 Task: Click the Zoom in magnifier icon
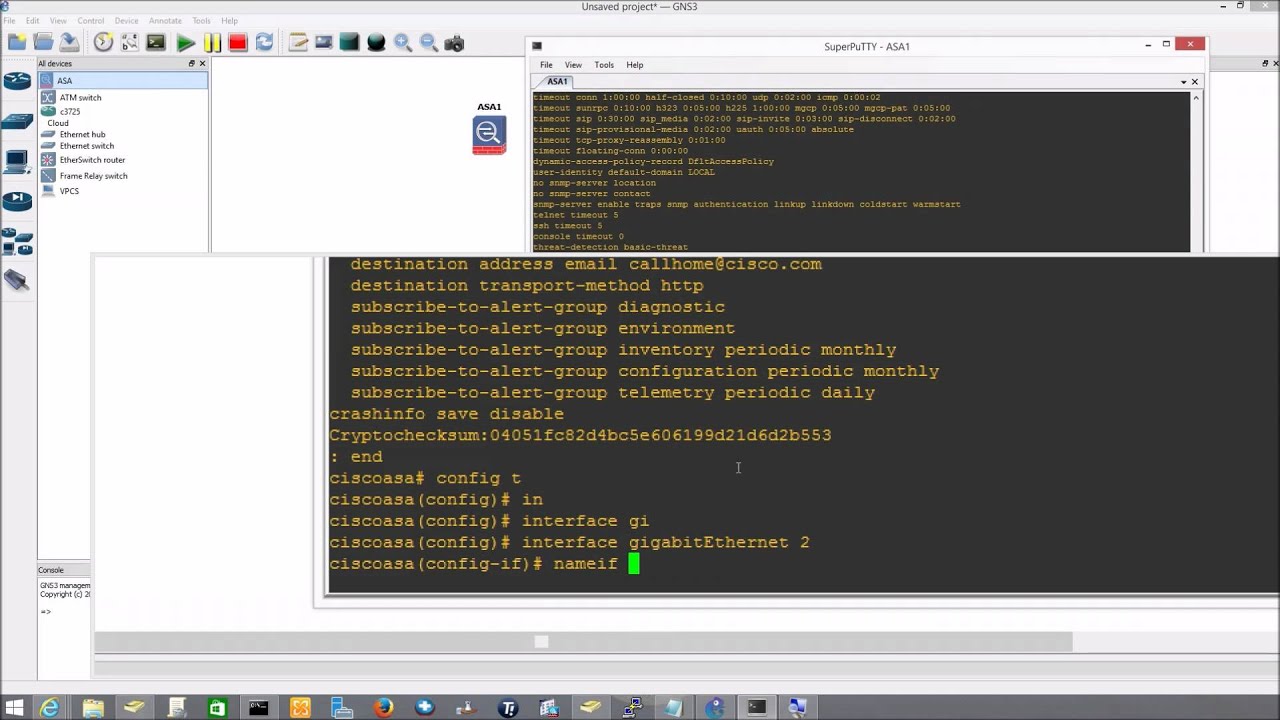coord(402,42)
